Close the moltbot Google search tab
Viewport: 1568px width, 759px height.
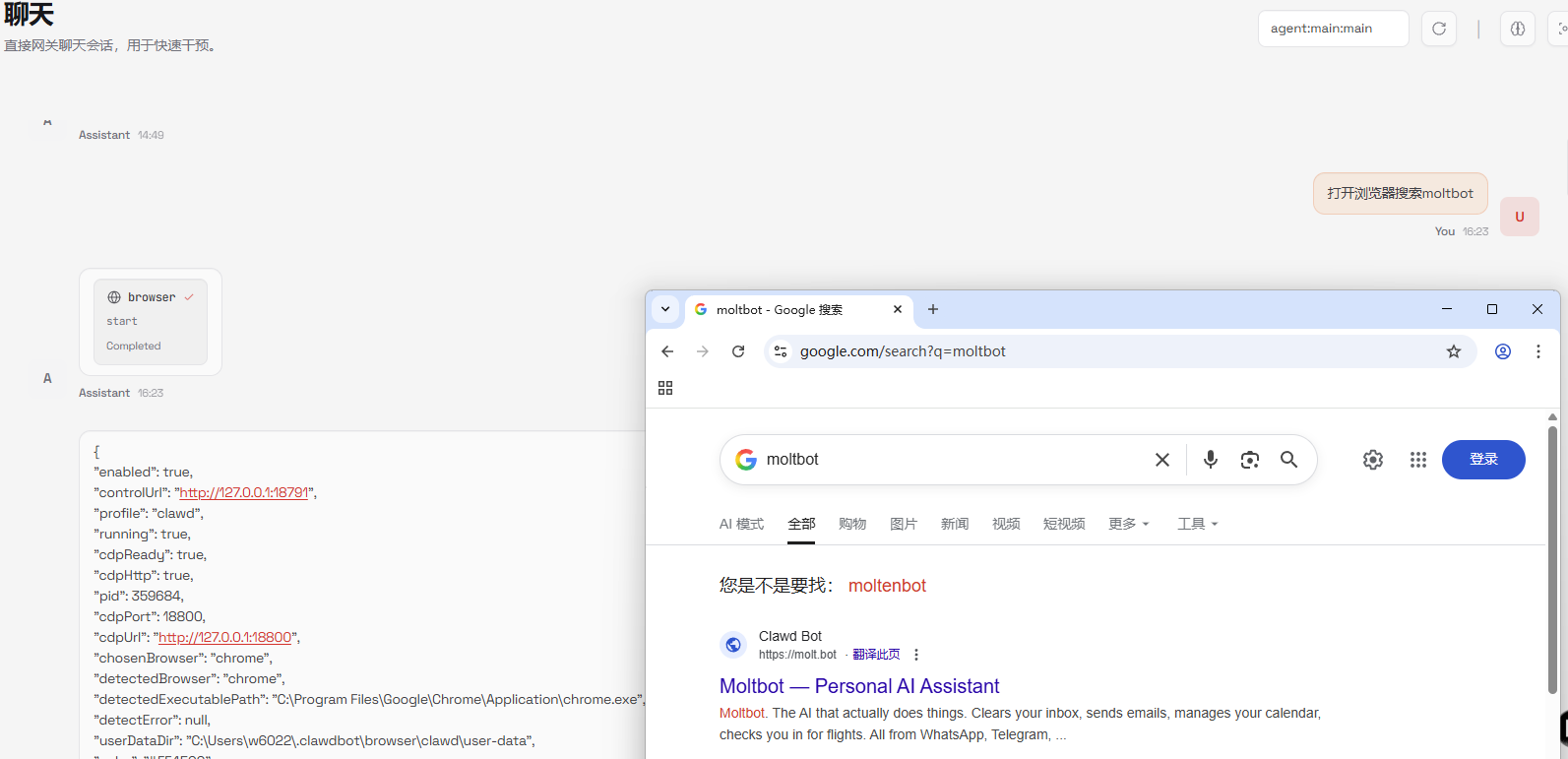(898, 309)
